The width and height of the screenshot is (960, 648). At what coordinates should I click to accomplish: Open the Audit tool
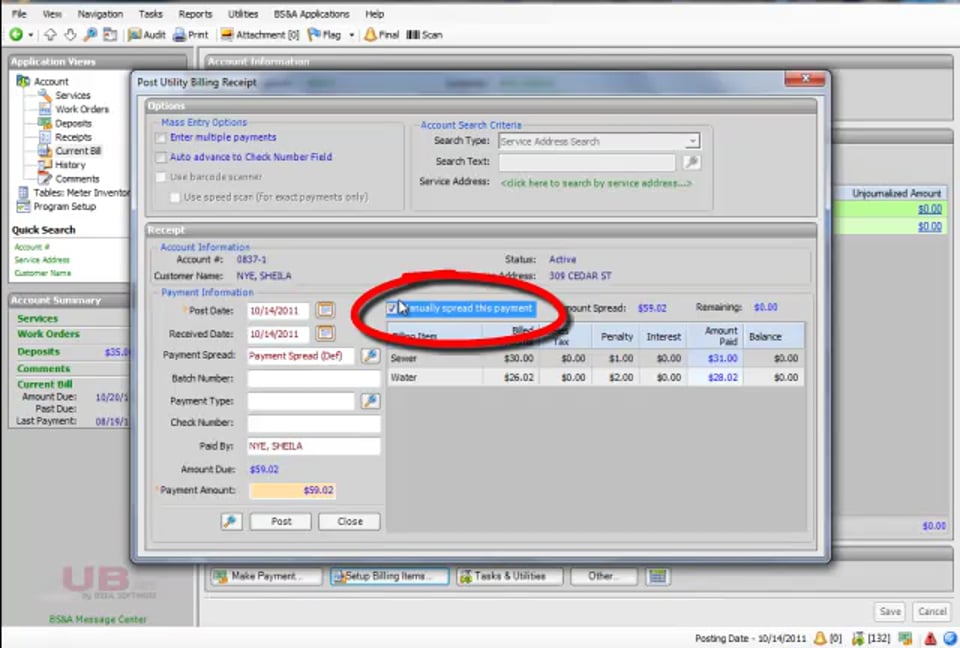pos(146,35)
